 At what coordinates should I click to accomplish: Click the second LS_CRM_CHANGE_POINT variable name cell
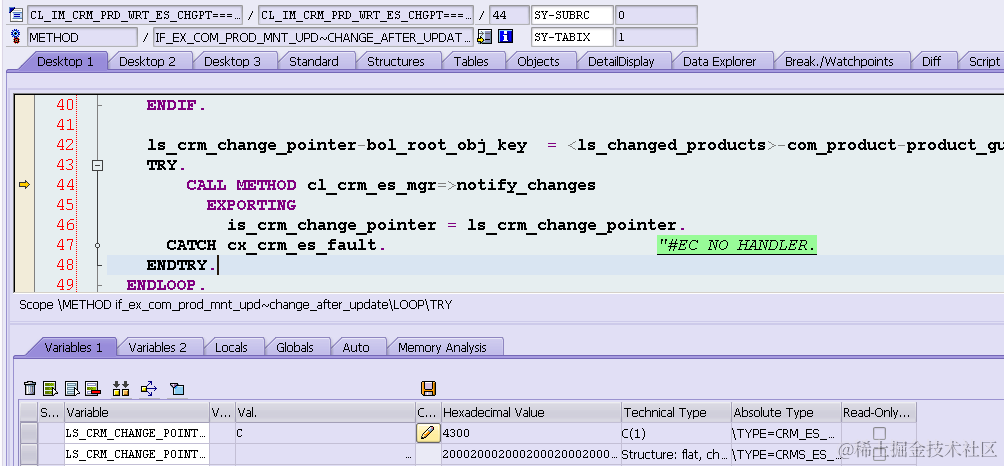(137, 454)
